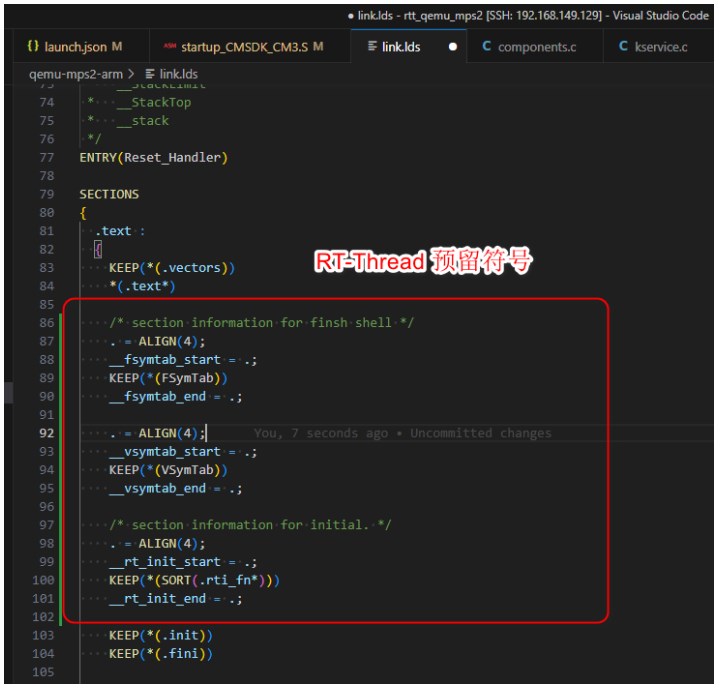
Task: Click __fsymtab_start assignment line
Action: point(183,360)
